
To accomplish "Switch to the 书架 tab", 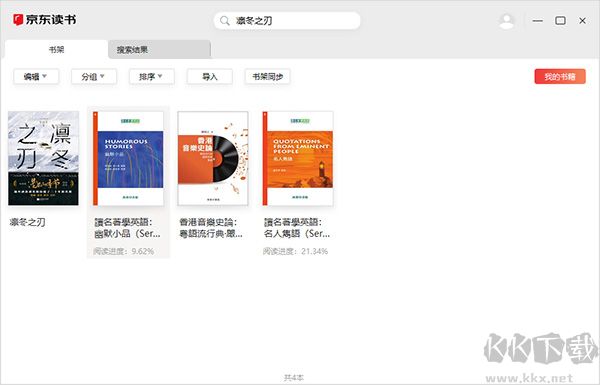I will pos(56,49).
